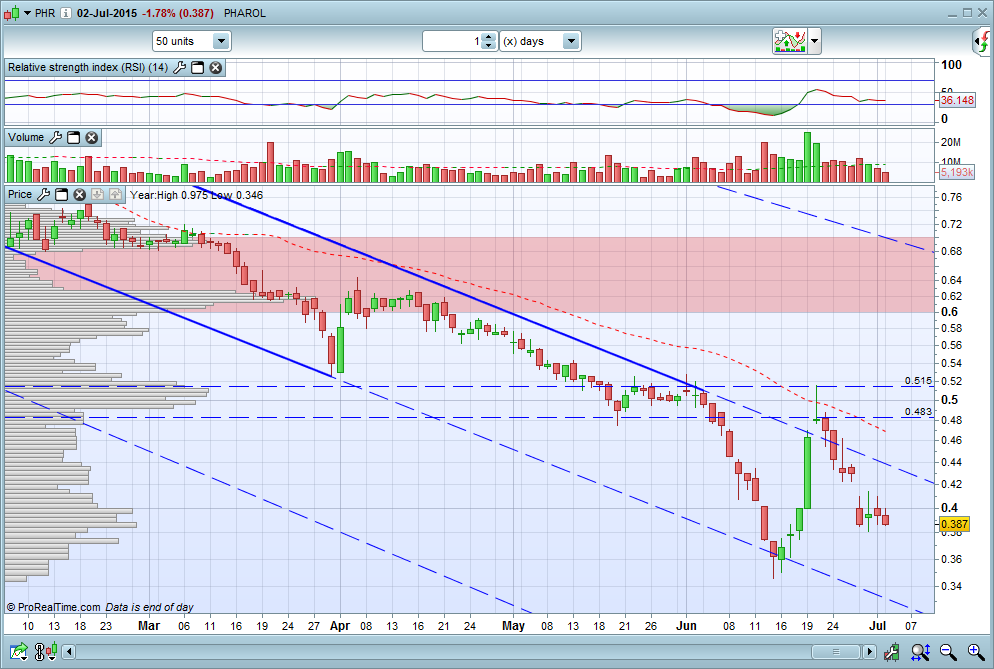Viewport: 994px width, 669px height.
Task: Click the PHR ticker symbol
Action: click(45, 13)
